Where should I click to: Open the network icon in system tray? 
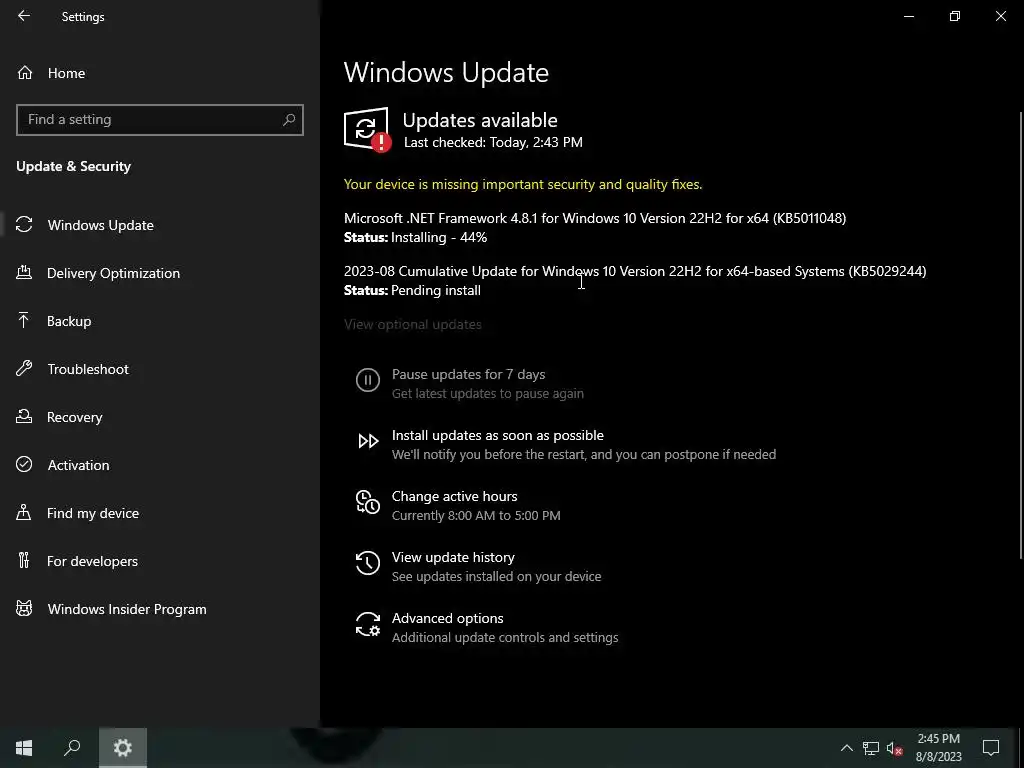click(x=871, y=748)
